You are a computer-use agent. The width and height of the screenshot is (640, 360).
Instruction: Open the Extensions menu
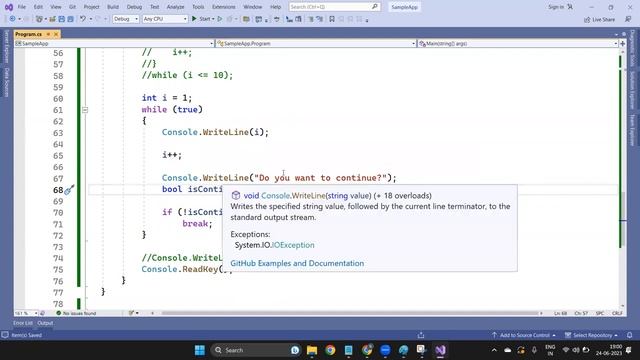[224, 7]
